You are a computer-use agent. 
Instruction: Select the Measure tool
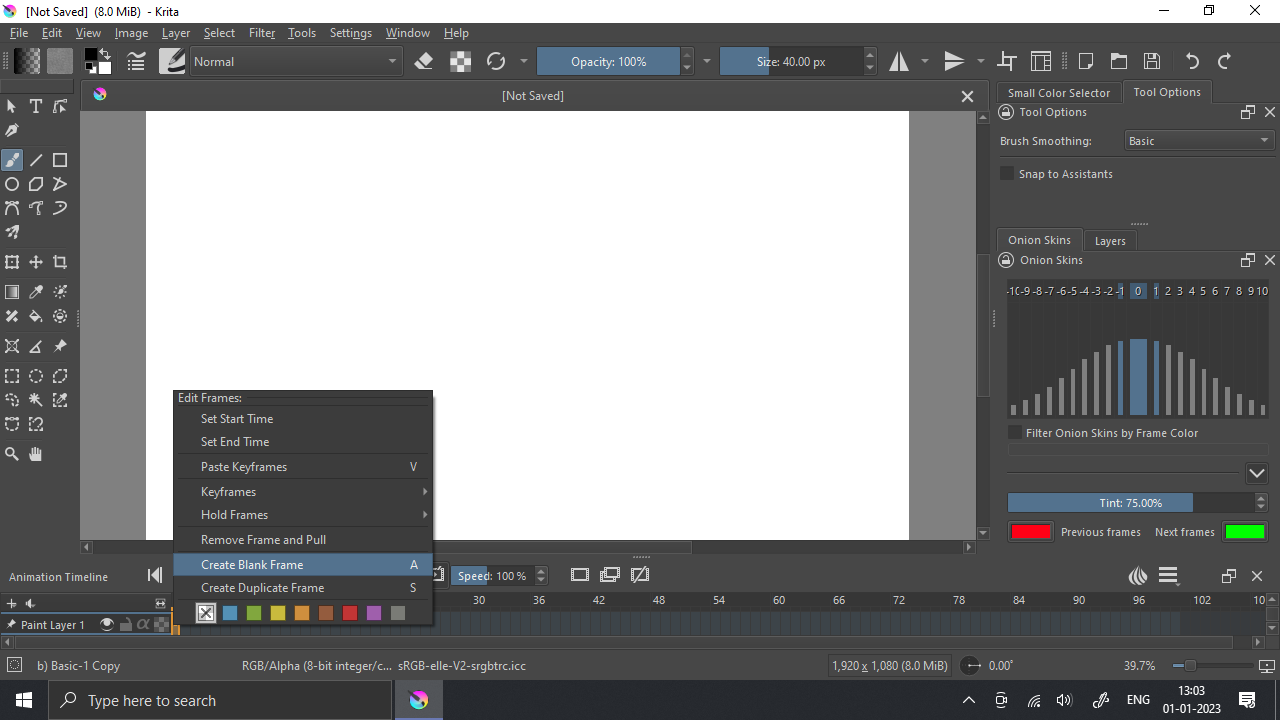36,346
